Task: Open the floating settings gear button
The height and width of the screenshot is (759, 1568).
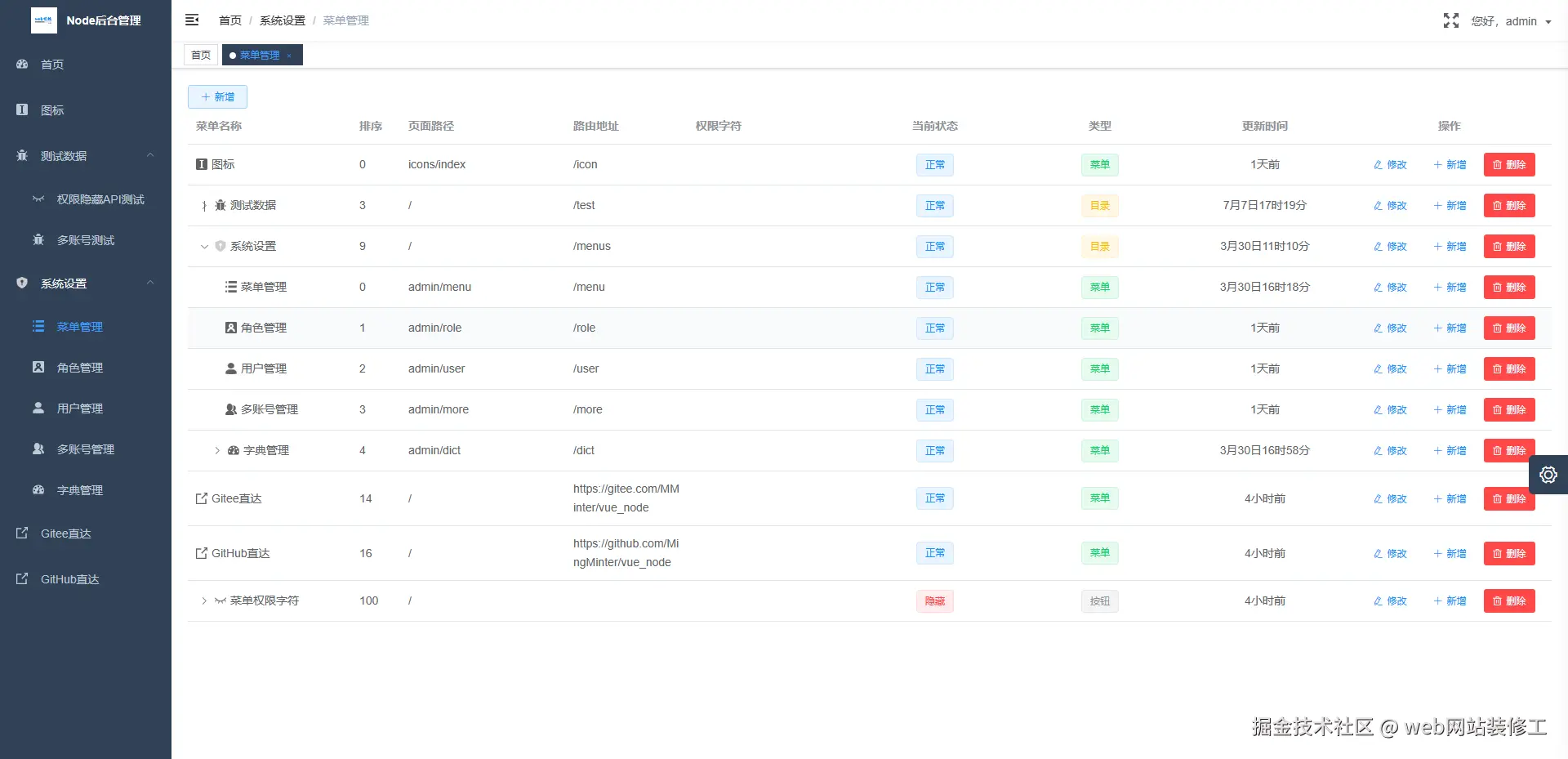Action: (x=1548, y=475)
